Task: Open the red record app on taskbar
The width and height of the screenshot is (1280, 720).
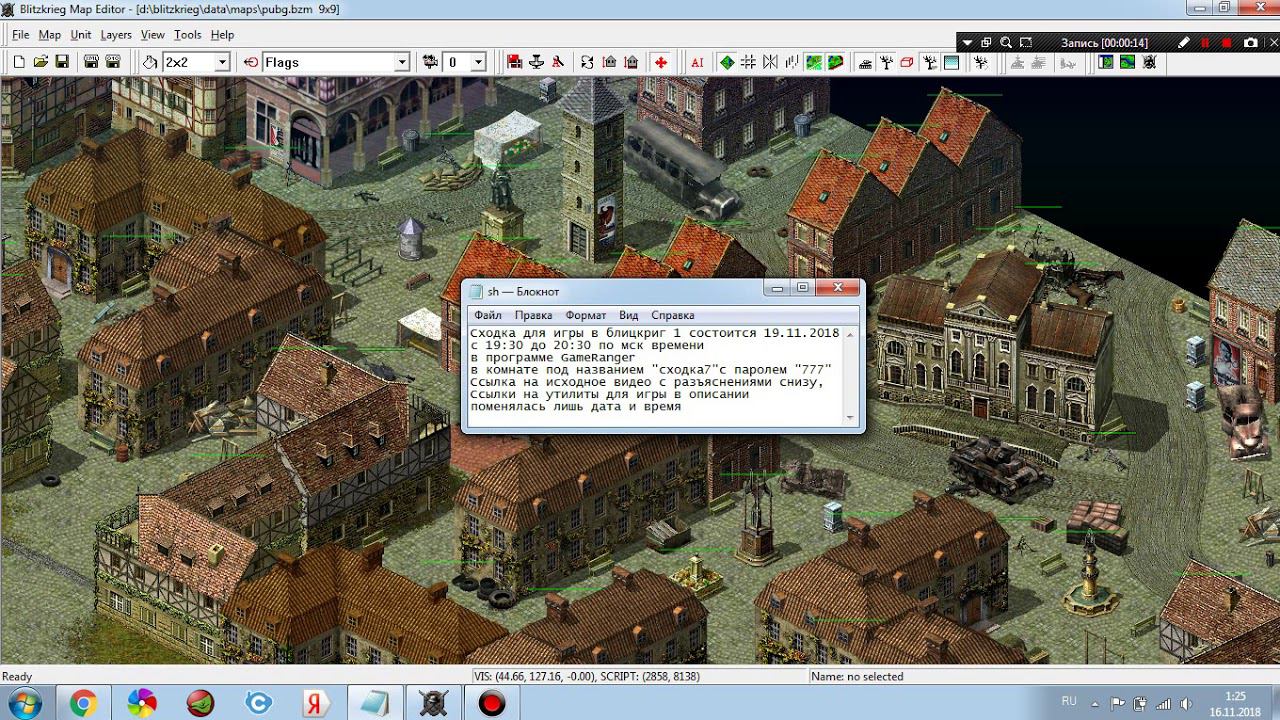Action: pos(491,703)
